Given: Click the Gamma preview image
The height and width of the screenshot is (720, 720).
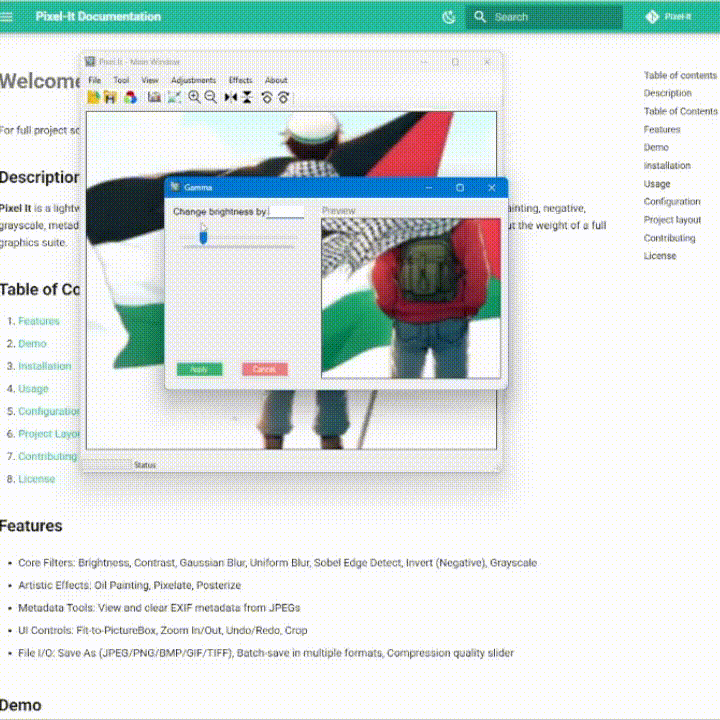Looking at the screenshot, I should (x=411, y=298).
